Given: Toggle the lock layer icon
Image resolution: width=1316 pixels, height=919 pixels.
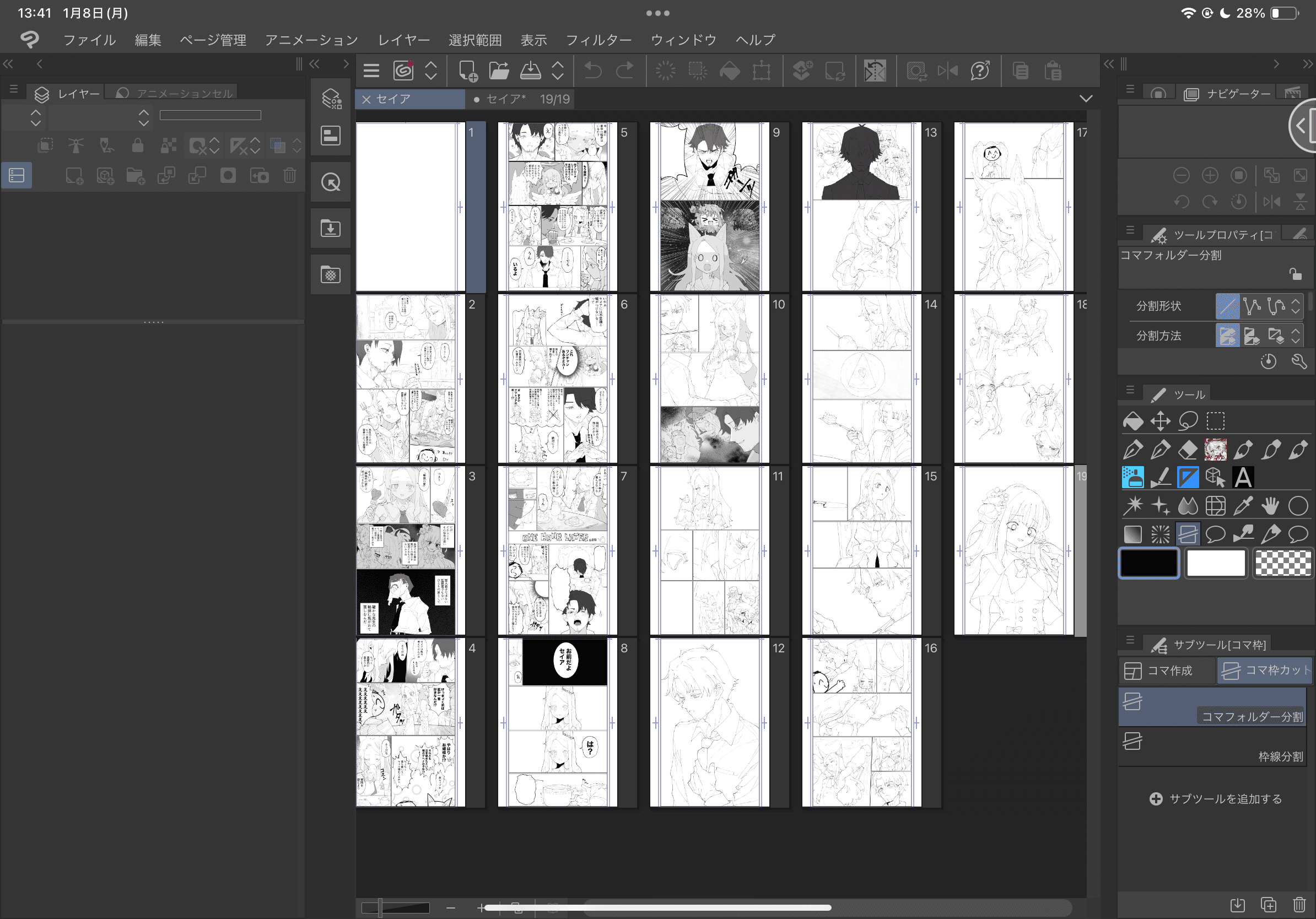Looking at the screenshot, I should click(137, 145).
